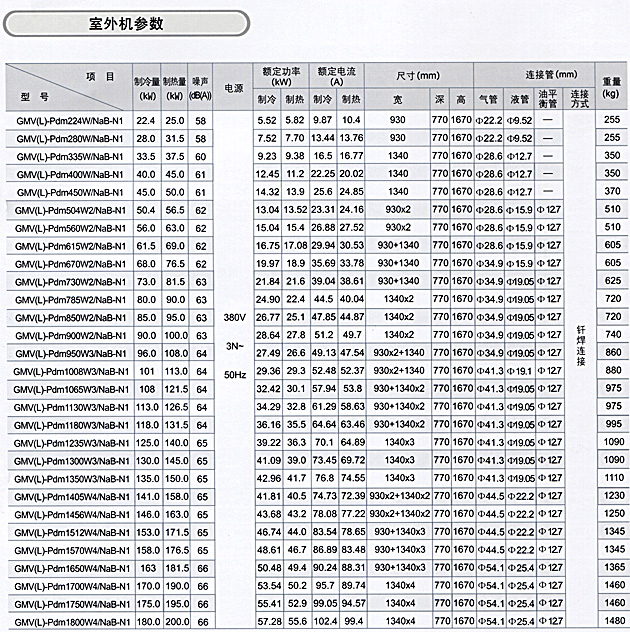Click weight value 1110
The image size is (630, 632).
(x=614, y=478)
